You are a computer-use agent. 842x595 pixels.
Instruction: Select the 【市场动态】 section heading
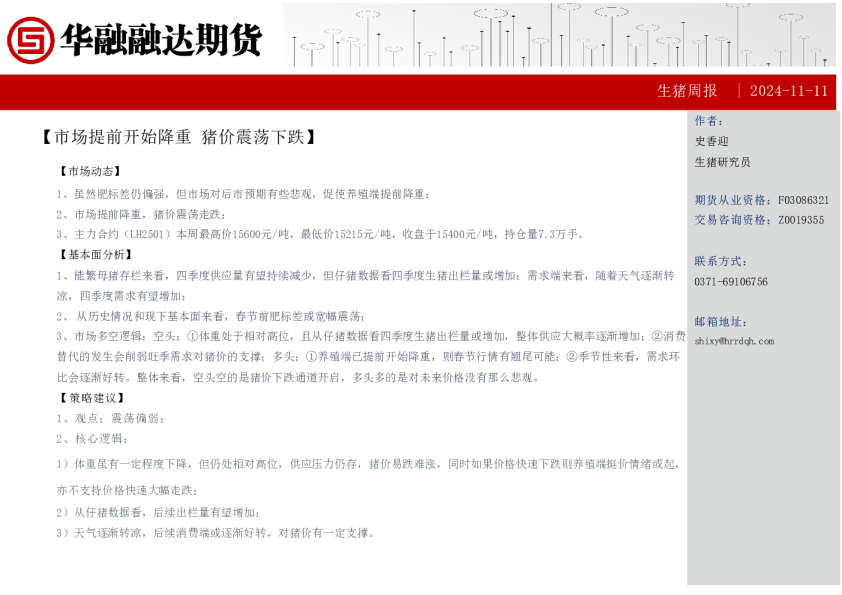pos(91,172)
